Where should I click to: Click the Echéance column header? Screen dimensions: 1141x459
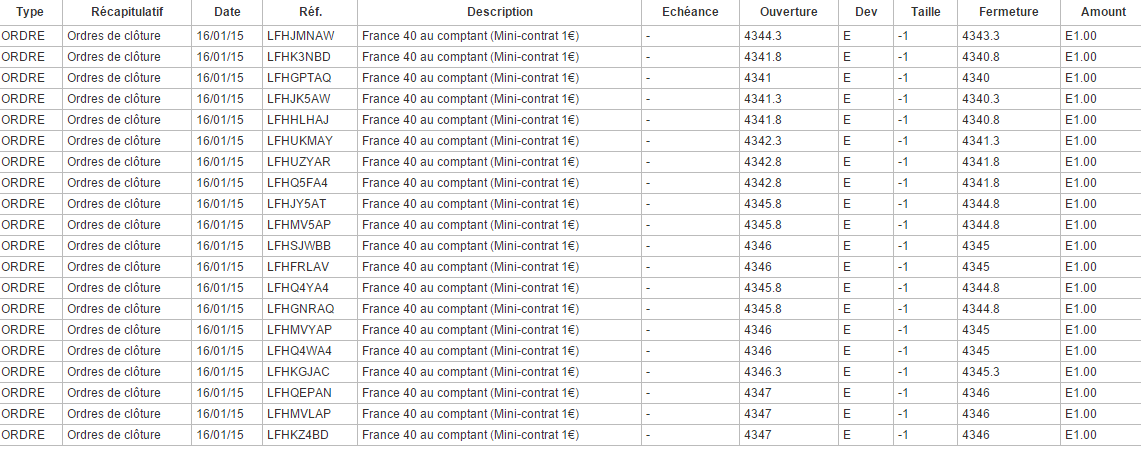[x=690, y=12]
